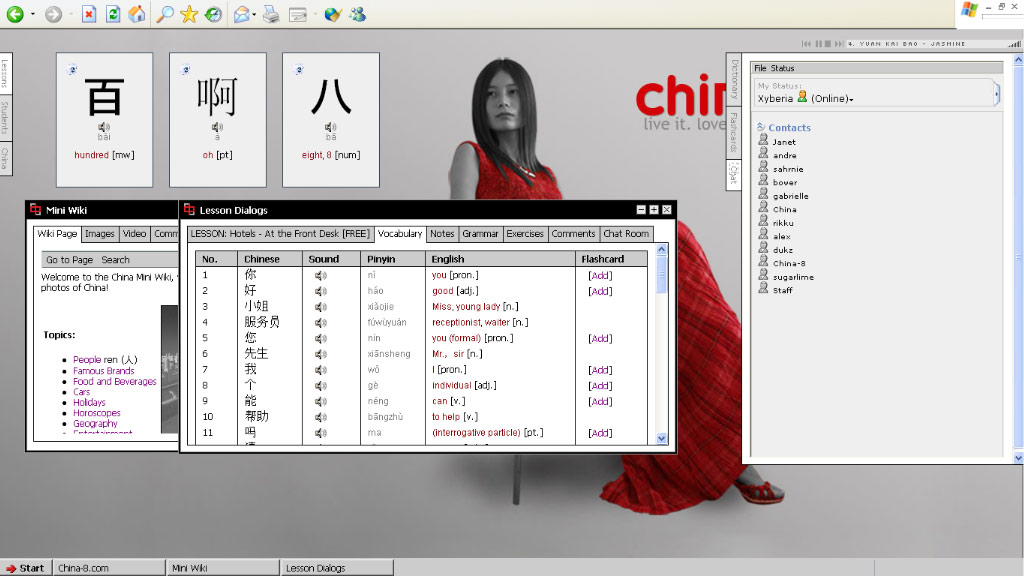Viewport: 1024px width, 576px height.
Task: Collapse the Contacts list
Action: [761, 127]
